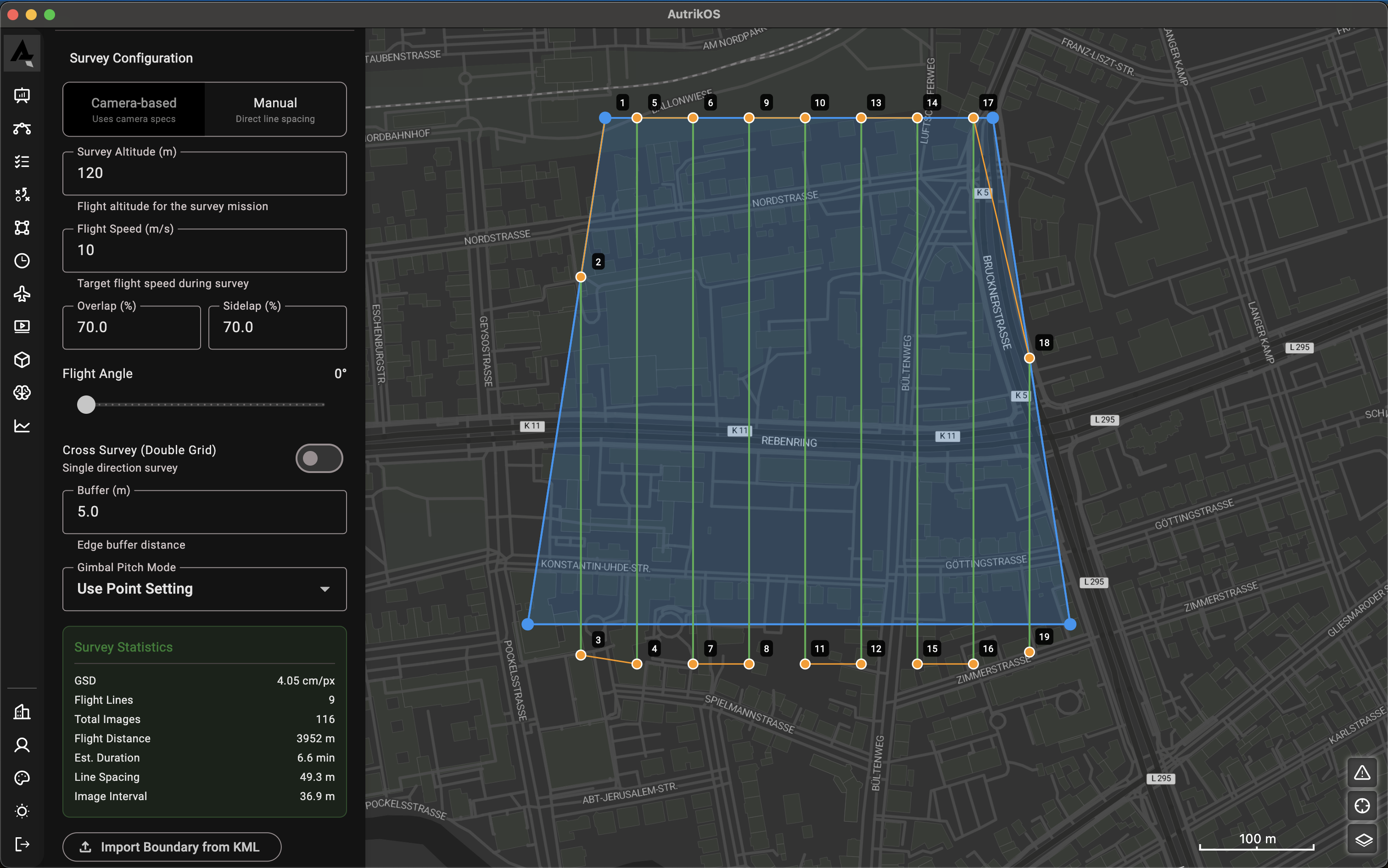The height and width of the screenshot is (868, 1388).
Task: Click the Survey Altitude input field
Action: point(204,173)
